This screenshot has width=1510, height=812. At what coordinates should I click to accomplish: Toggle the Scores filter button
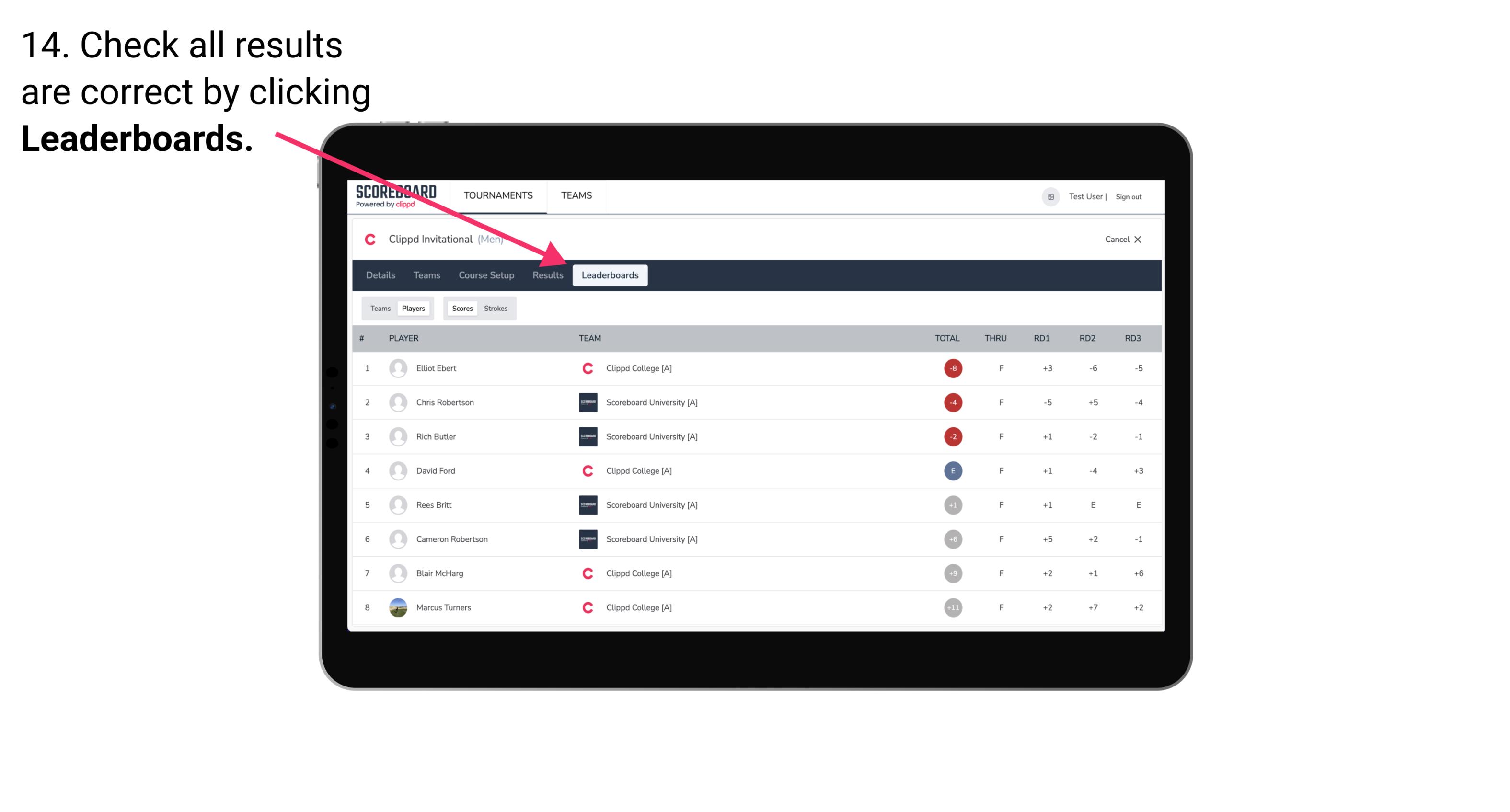pos(460,308)
